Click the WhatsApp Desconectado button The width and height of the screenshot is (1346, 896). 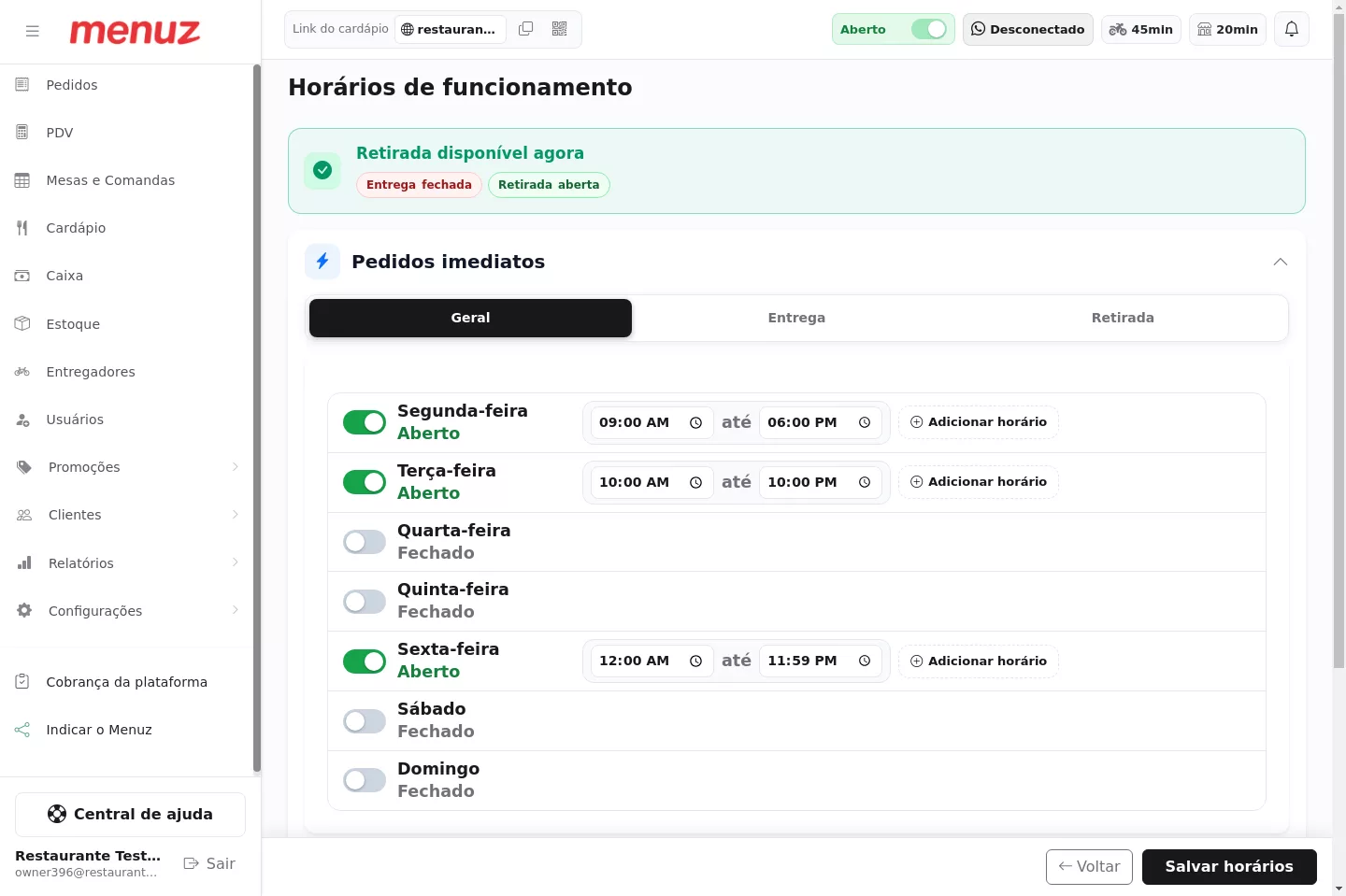tap(1028, 29)
